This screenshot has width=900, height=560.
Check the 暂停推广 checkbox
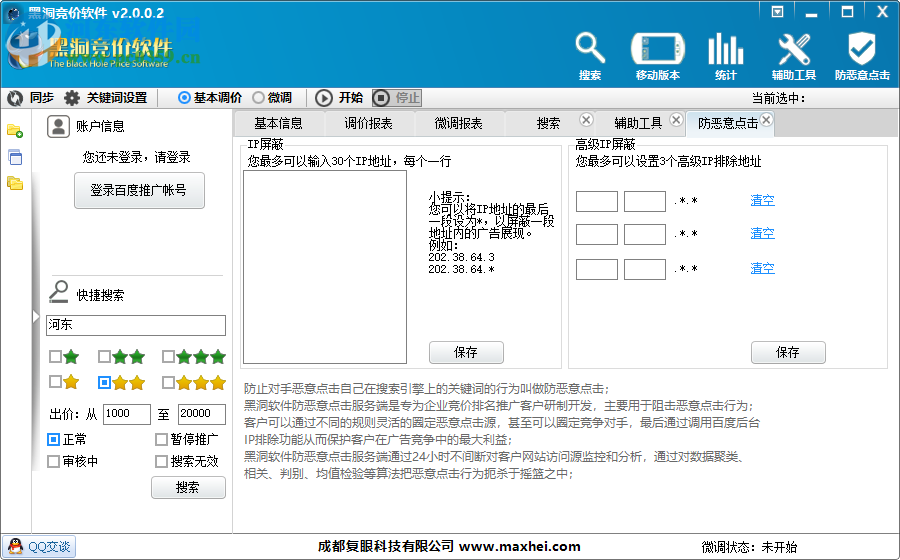click(161, 440)
